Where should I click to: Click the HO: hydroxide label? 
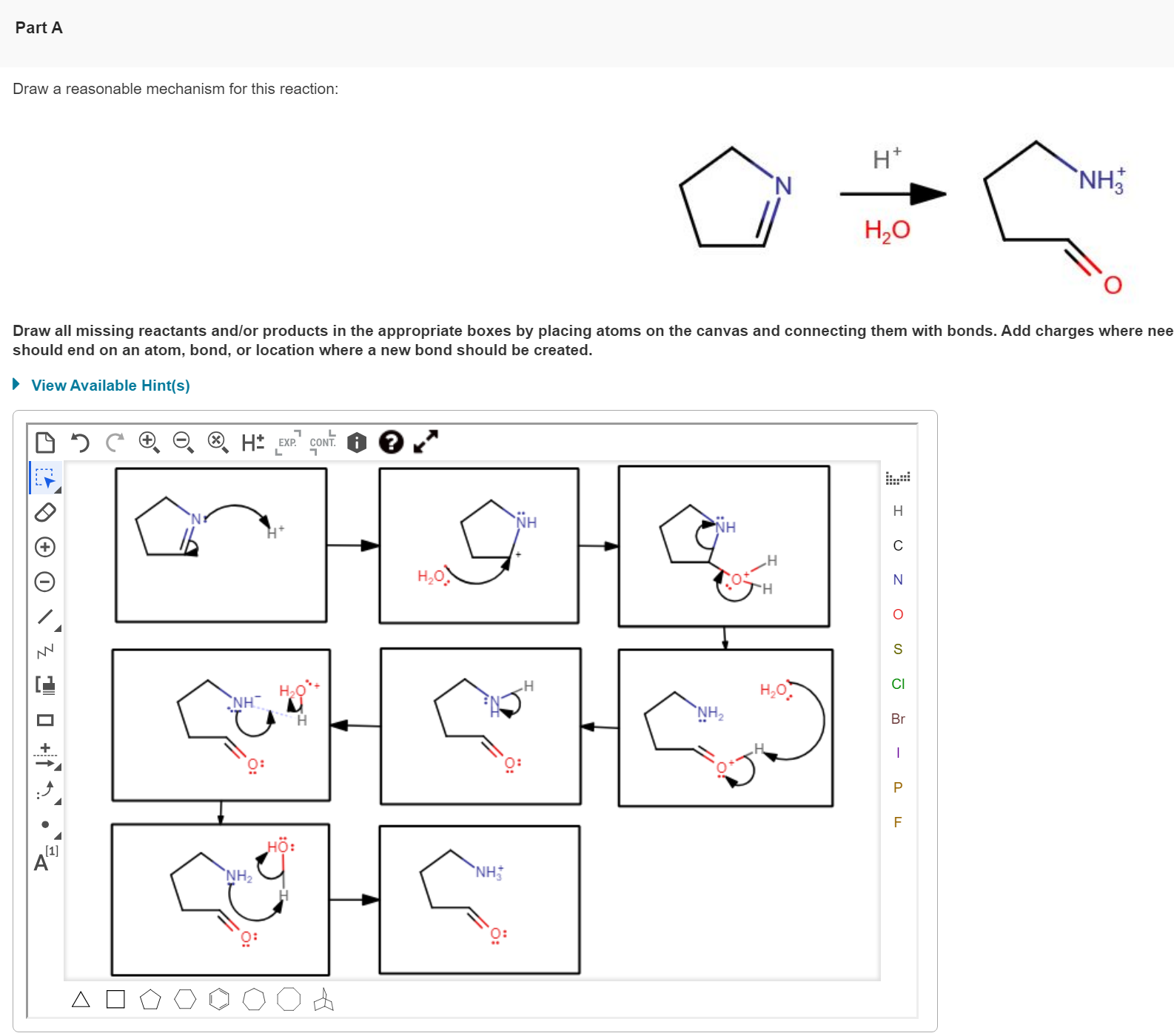coord(281,846)
